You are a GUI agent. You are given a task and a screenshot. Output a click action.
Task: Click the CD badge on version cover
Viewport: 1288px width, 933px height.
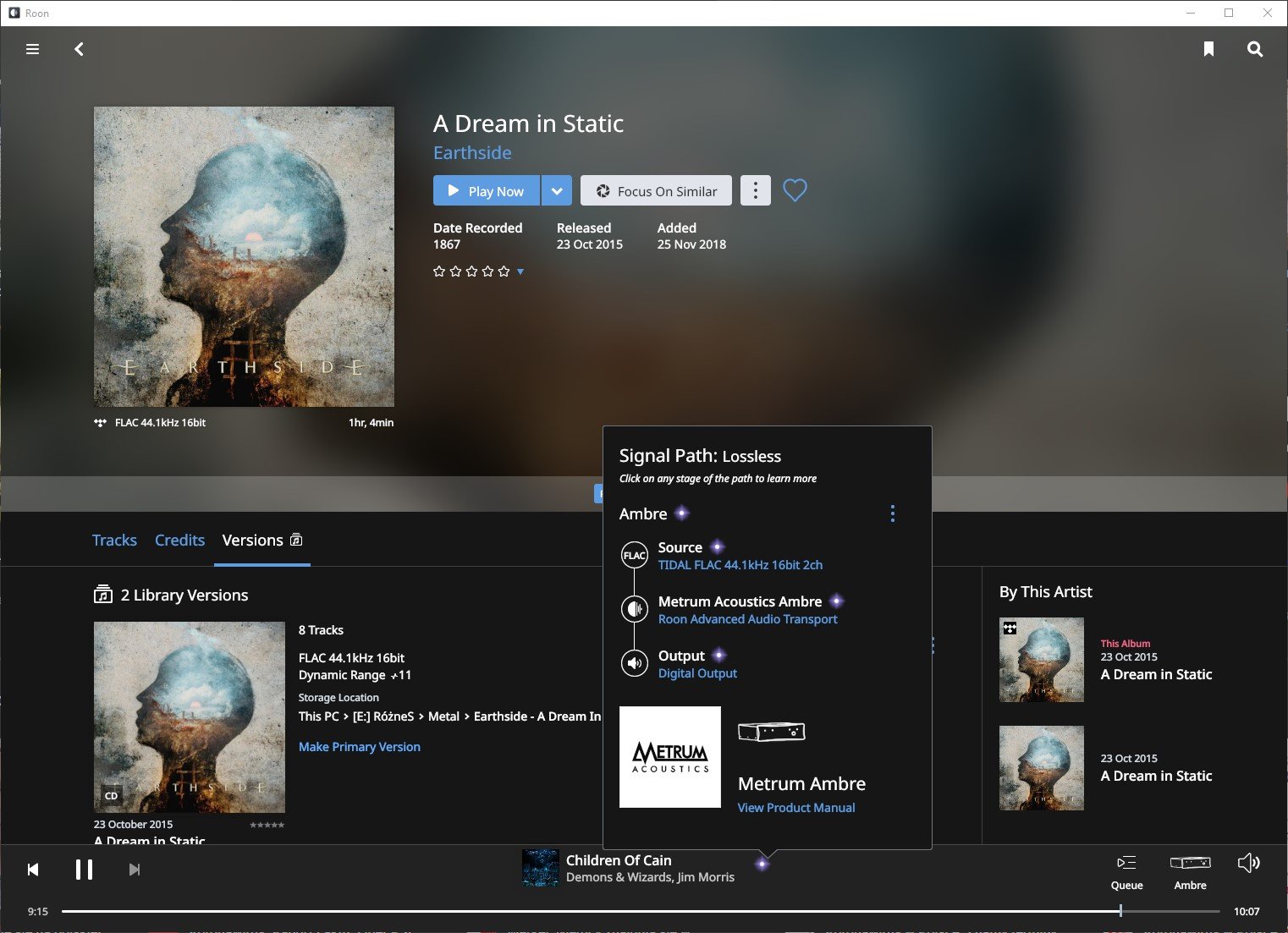[x=111, y=796]
